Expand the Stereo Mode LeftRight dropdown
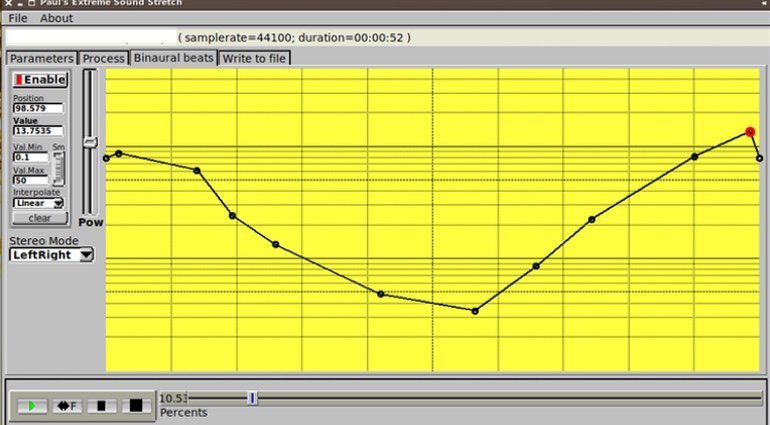 pos(51,255)
